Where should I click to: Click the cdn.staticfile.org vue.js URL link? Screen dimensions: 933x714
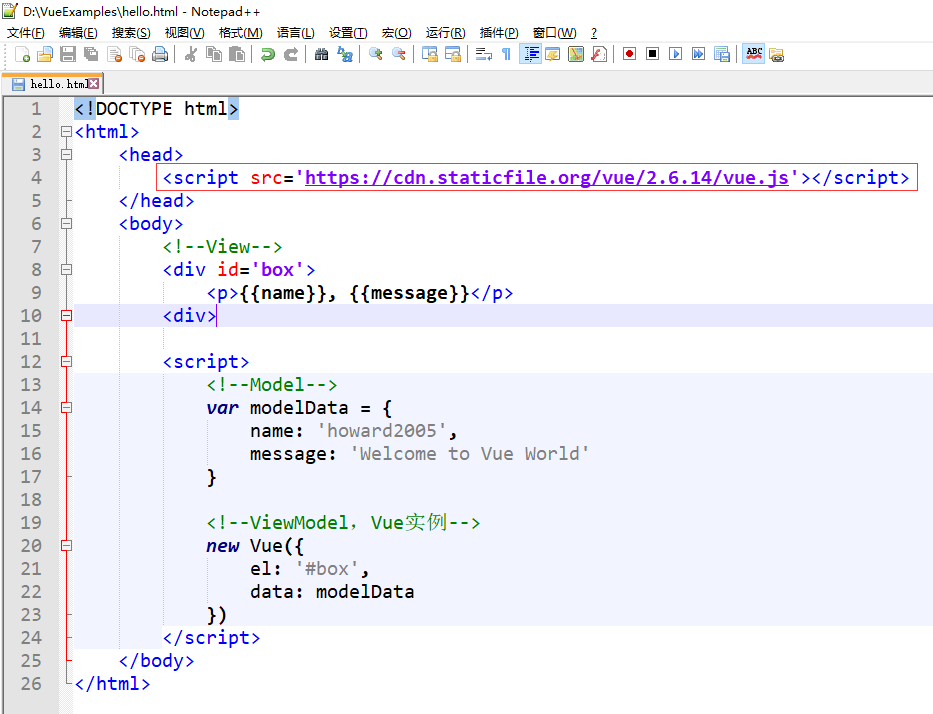coord(547,177)
